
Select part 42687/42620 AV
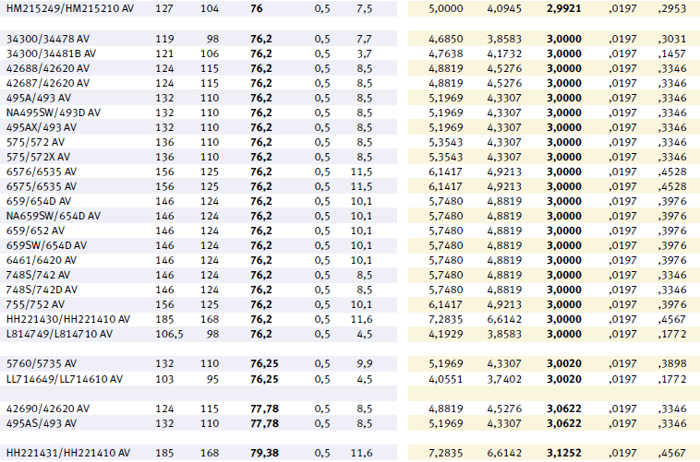click(48, 83)
